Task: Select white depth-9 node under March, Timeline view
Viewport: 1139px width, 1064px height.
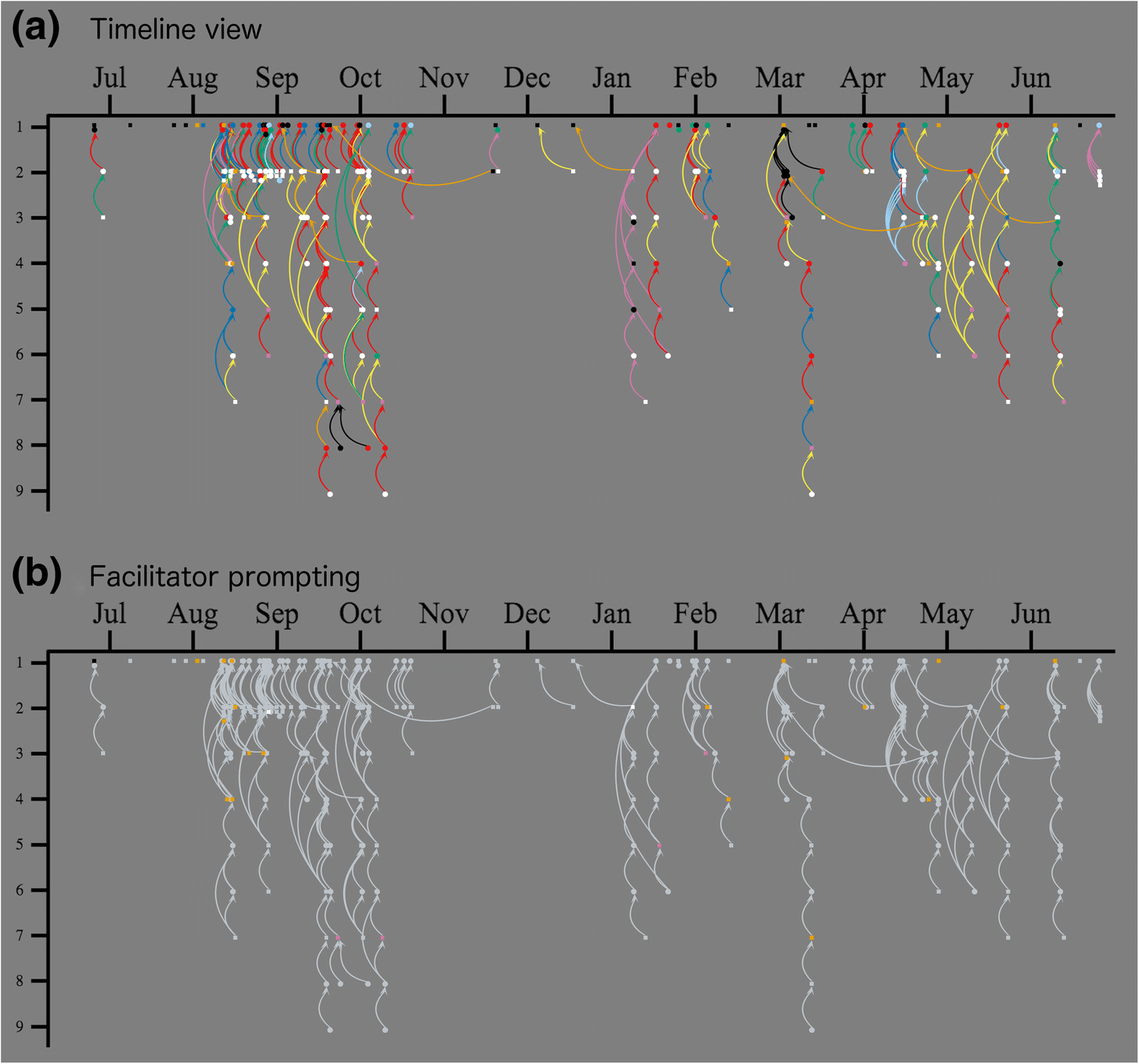Action: tap(812, 494)
